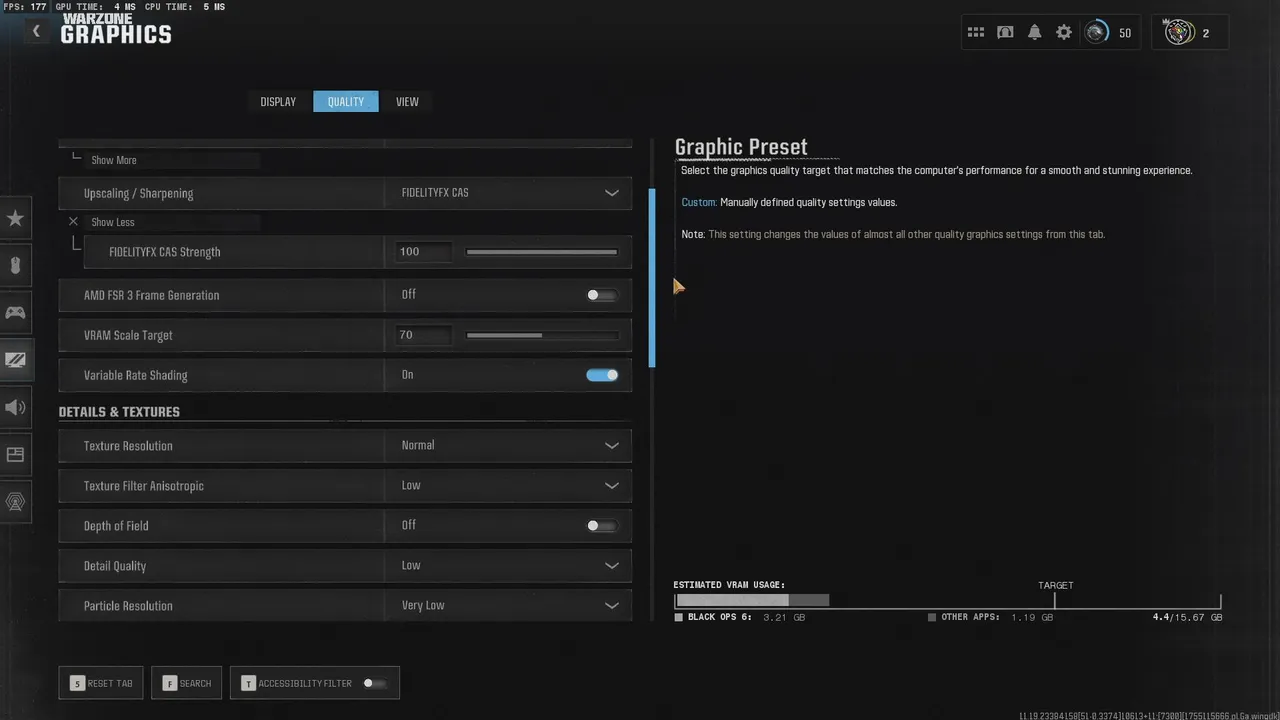Open Controller settings sidebar icon
Image resolution: width=1280 pixels, height=720 pixels.
(15, 313)
